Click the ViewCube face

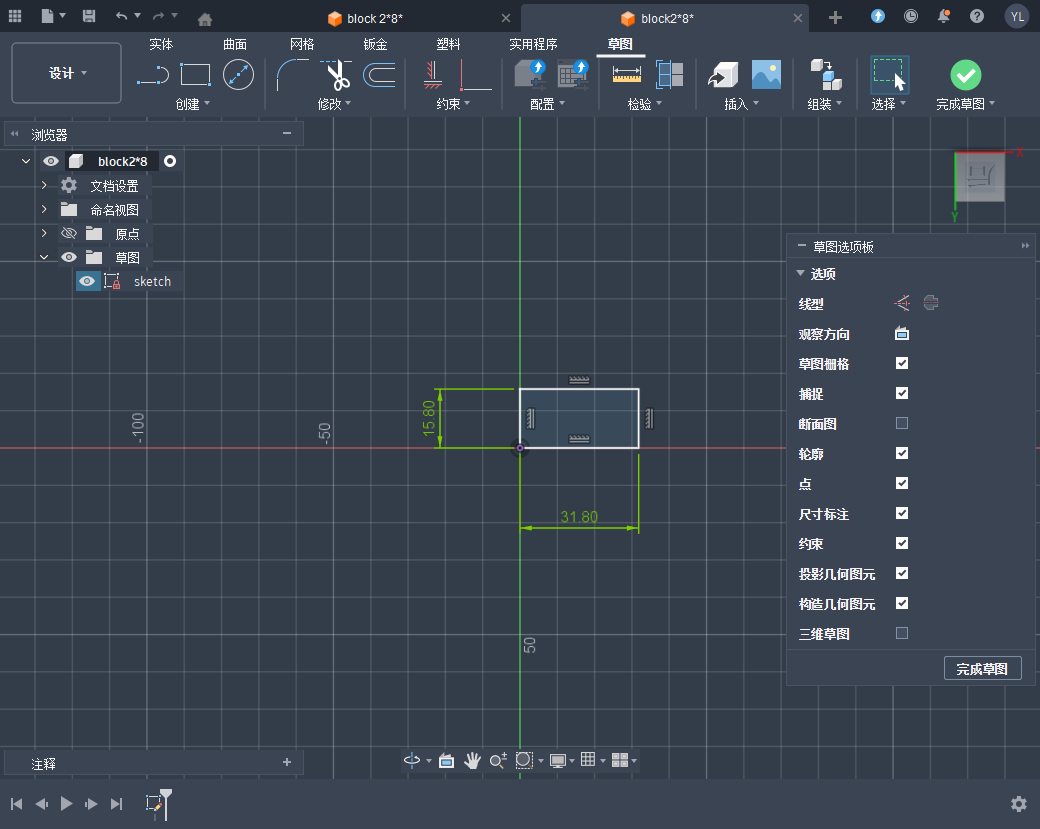[x=980, y=178]
